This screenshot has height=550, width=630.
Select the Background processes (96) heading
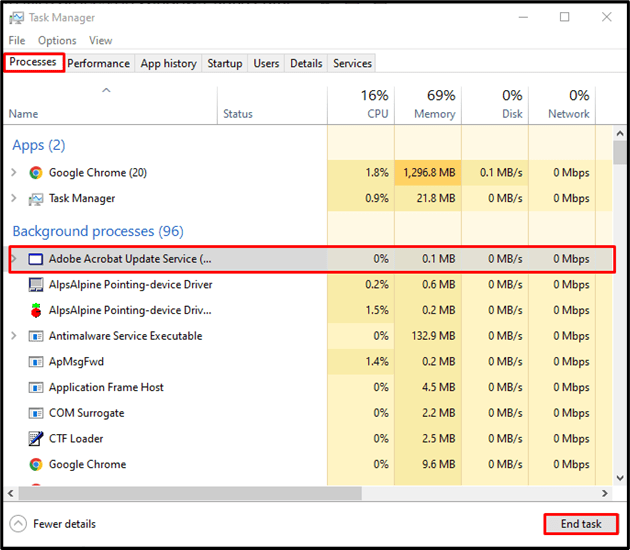click(98, 231)
